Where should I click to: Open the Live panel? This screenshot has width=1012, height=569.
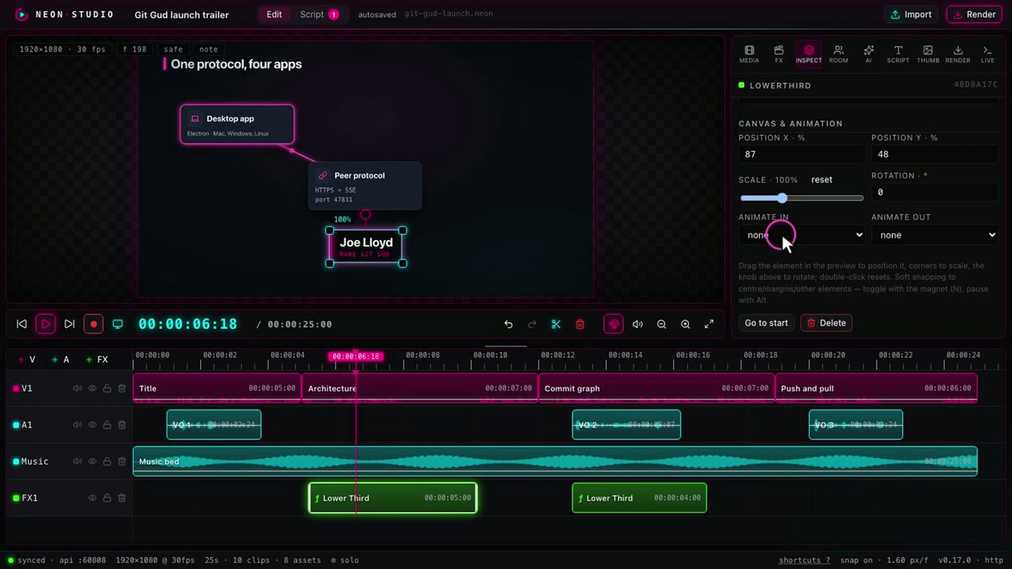click(987, 54)
